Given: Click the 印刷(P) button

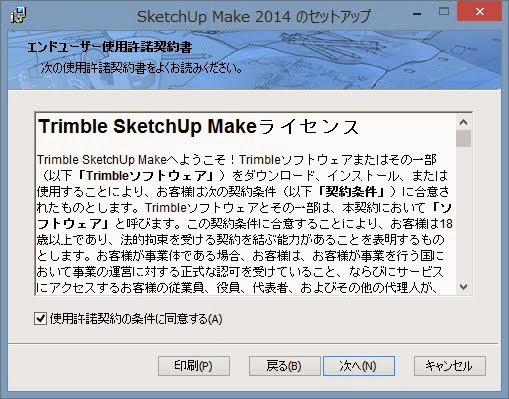Looking at the screenshot, I should pos(194,366).
